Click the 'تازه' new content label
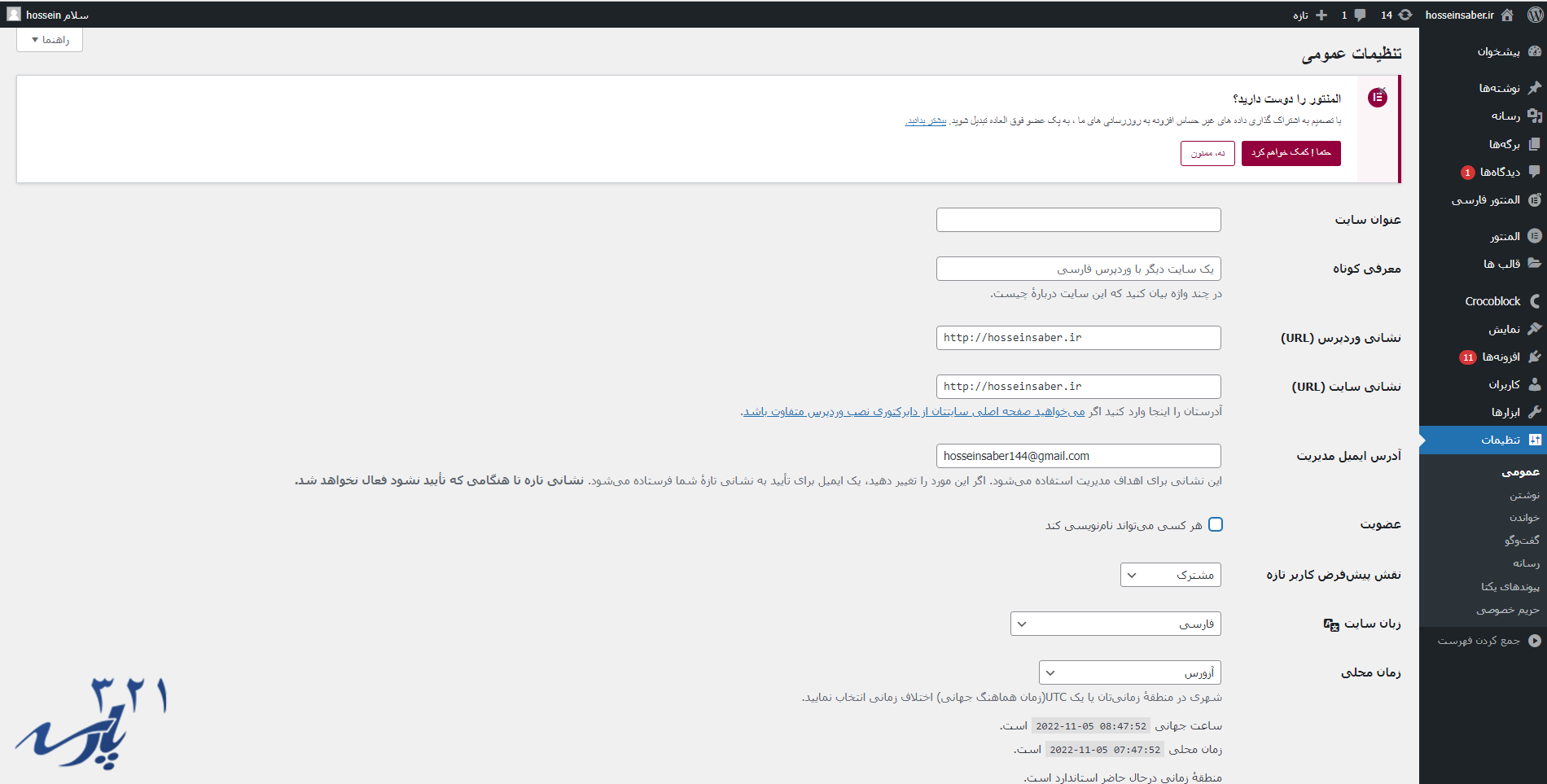Image resolution: width=1547 pixels, height=784 pixels. pos(1300,15)
